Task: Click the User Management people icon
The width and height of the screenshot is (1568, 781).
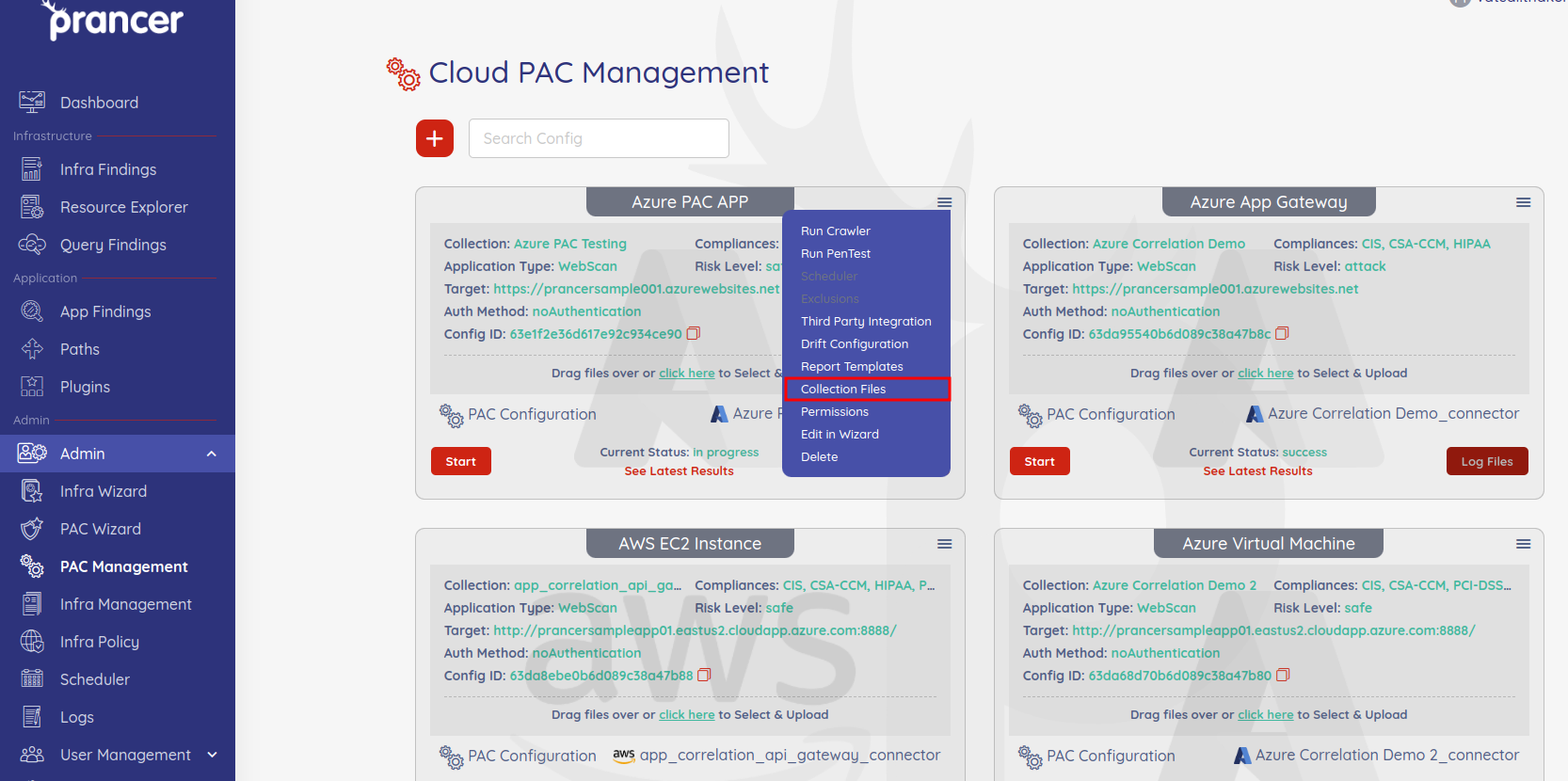Action: (32, 754)
